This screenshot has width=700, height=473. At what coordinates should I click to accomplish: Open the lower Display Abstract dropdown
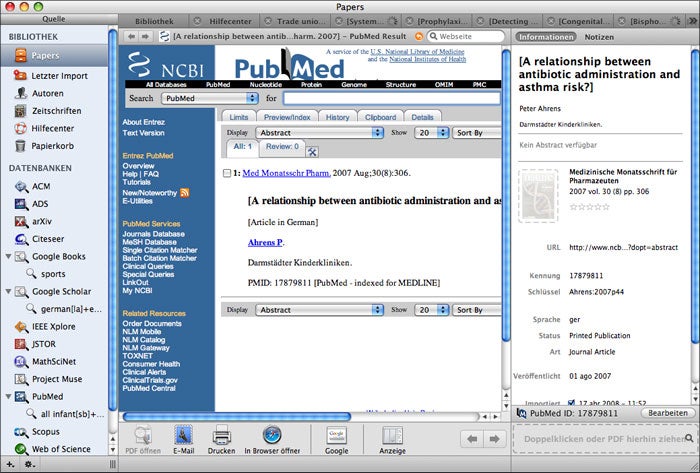[320, 310]
